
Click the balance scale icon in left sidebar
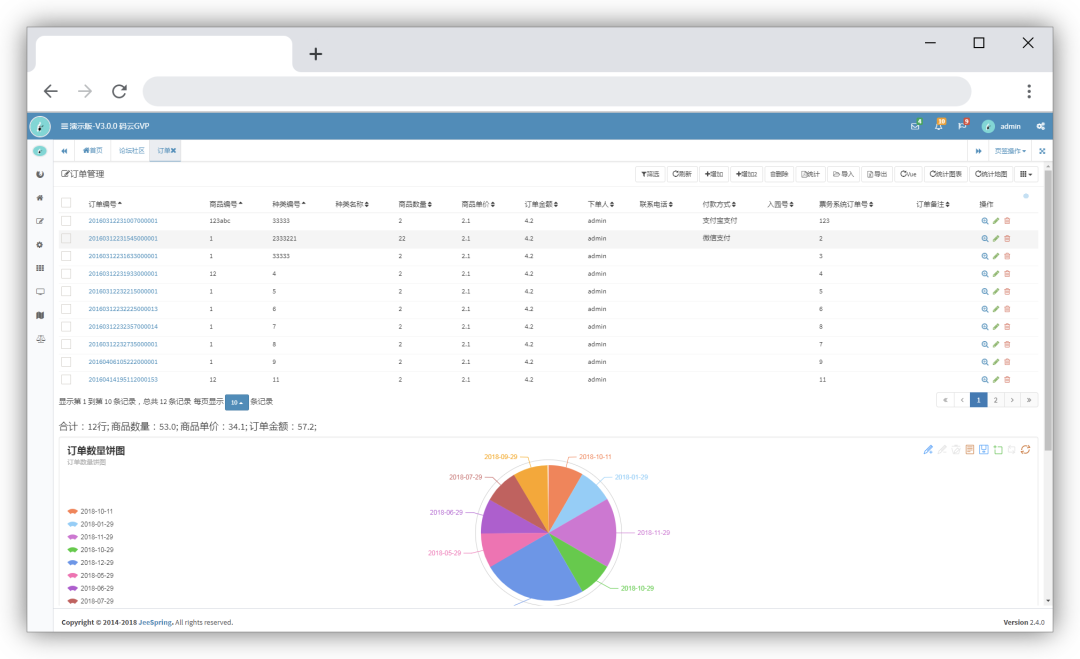40,338
